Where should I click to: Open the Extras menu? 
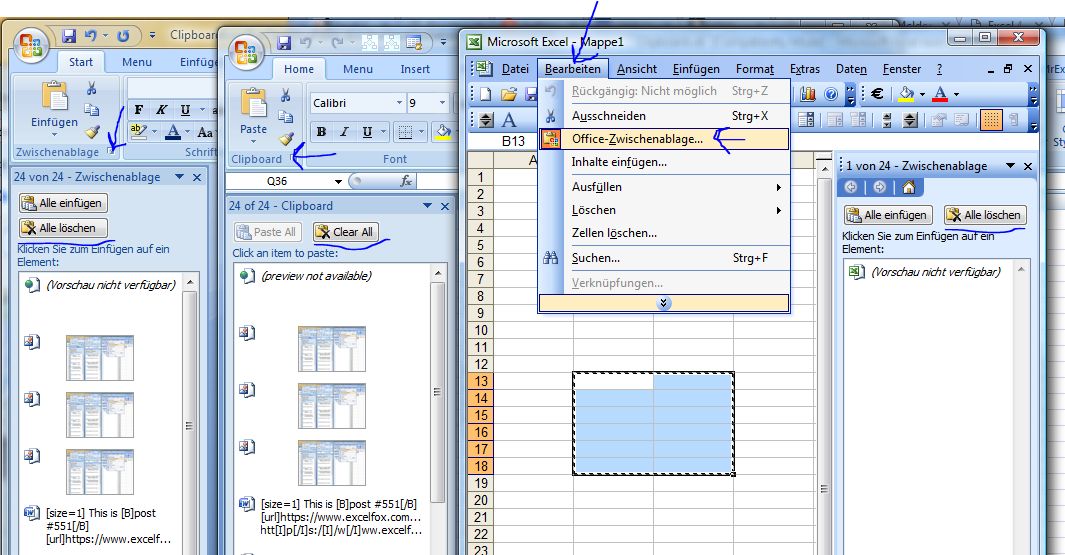click(x=804, y=69)
